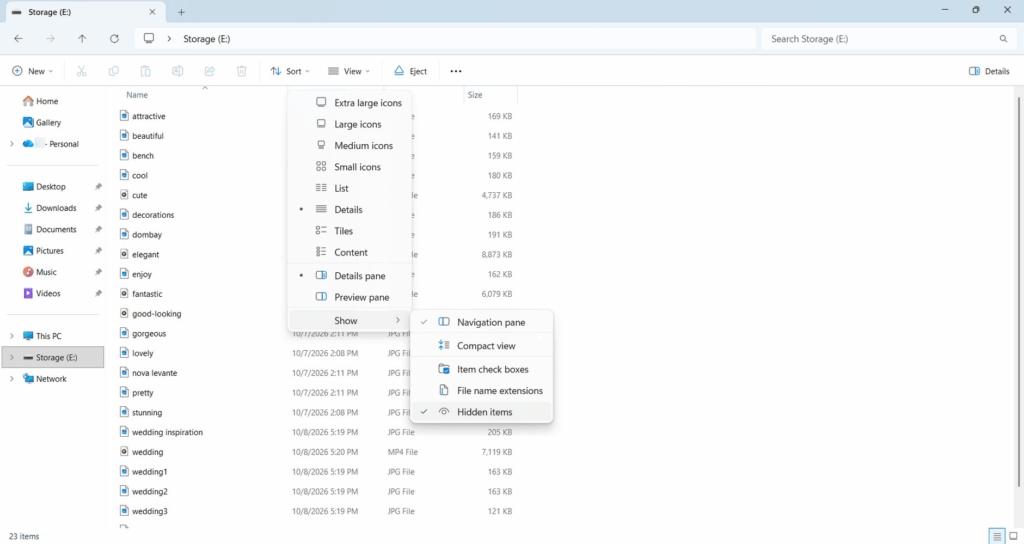Open the Documents quick access folder
Screen dimensions: 1024x544
click(x=50, y=229)
